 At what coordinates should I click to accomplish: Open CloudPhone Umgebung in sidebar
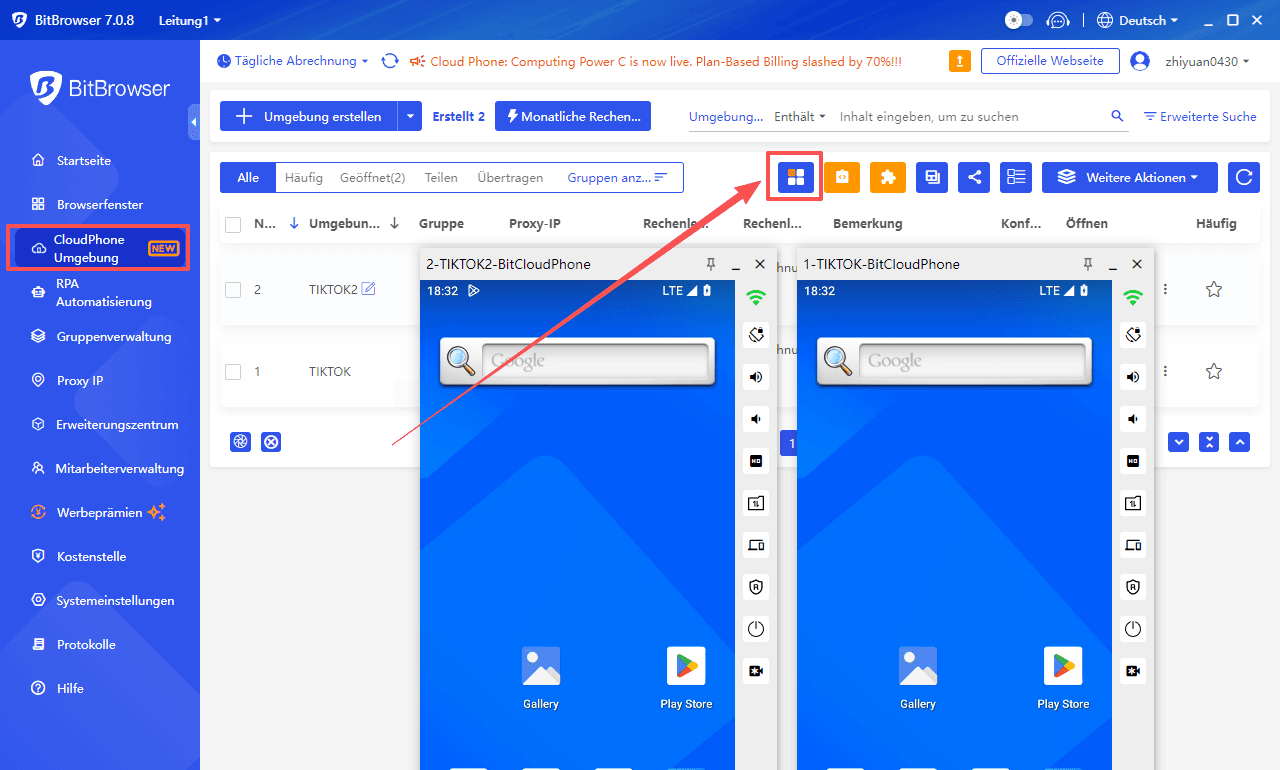click(x=98, y=248)
